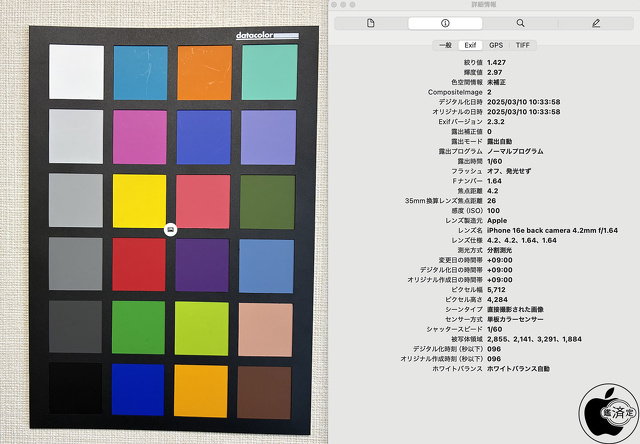Click the orange patch in top row
Screen dimensions: 640x444
tap(204, 72)
